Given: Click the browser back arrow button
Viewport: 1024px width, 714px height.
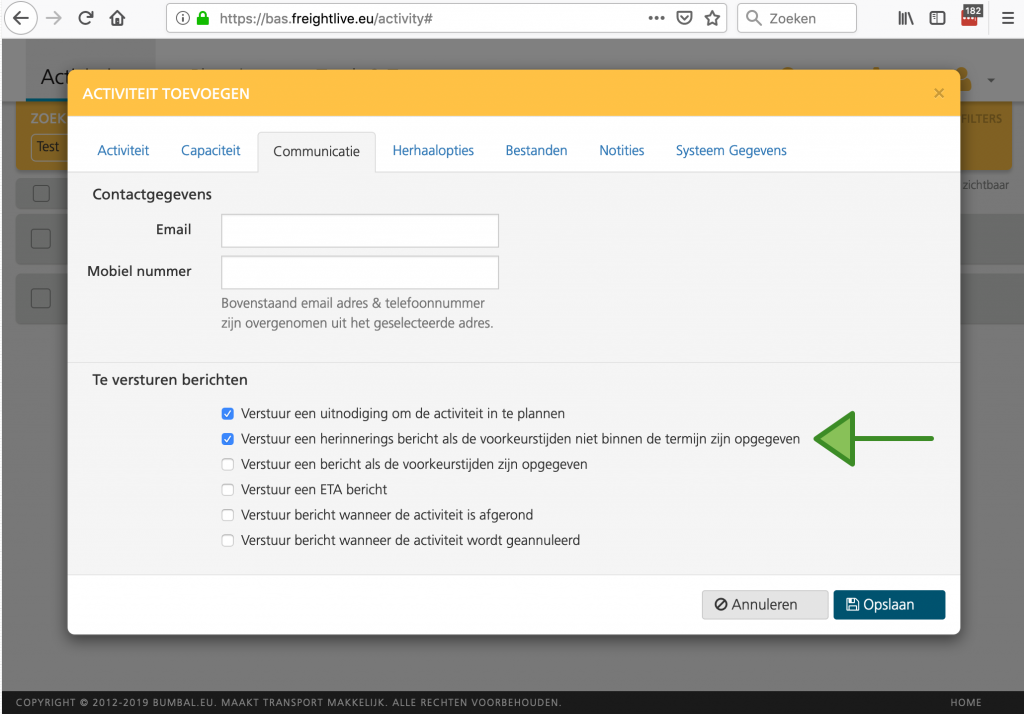Looking at the screenshot, I should [x=22, y=18].
